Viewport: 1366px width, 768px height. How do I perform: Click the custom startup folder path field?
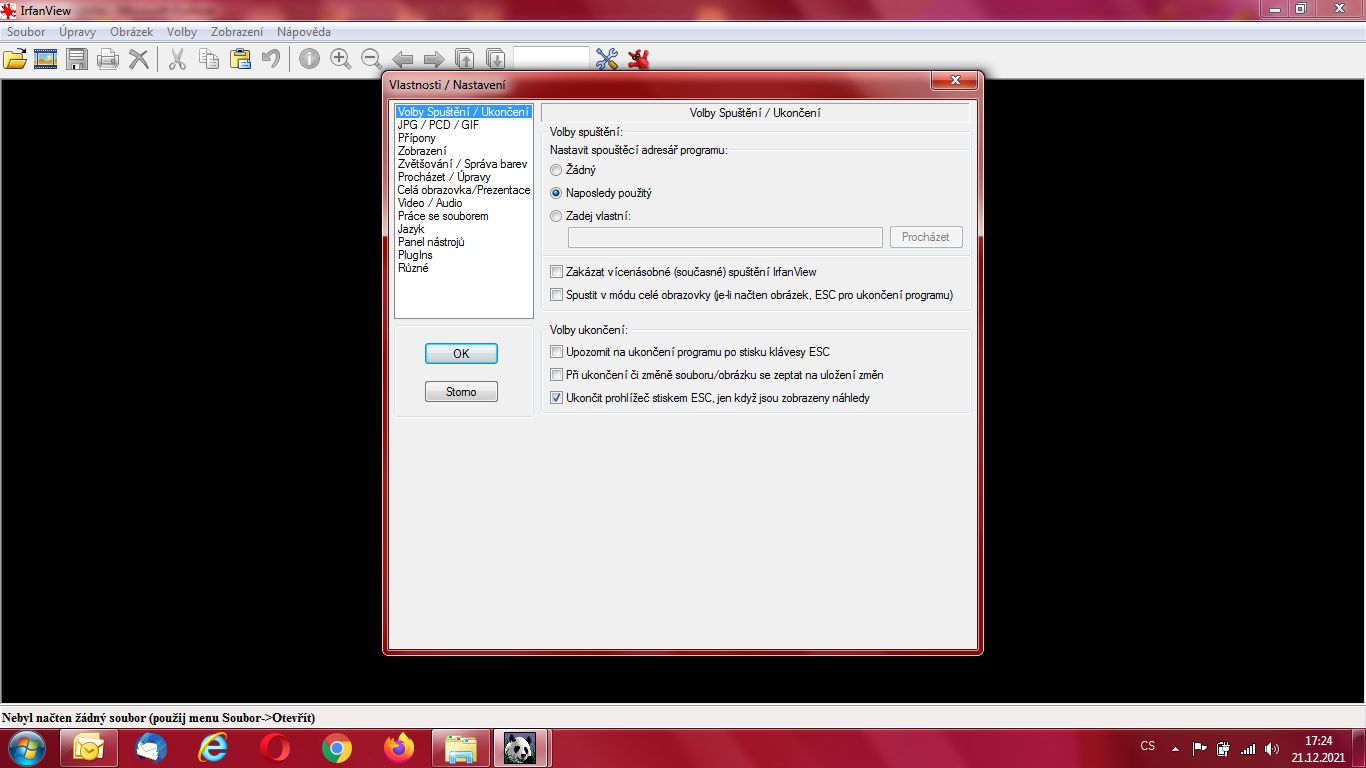(x=725, y=237)
